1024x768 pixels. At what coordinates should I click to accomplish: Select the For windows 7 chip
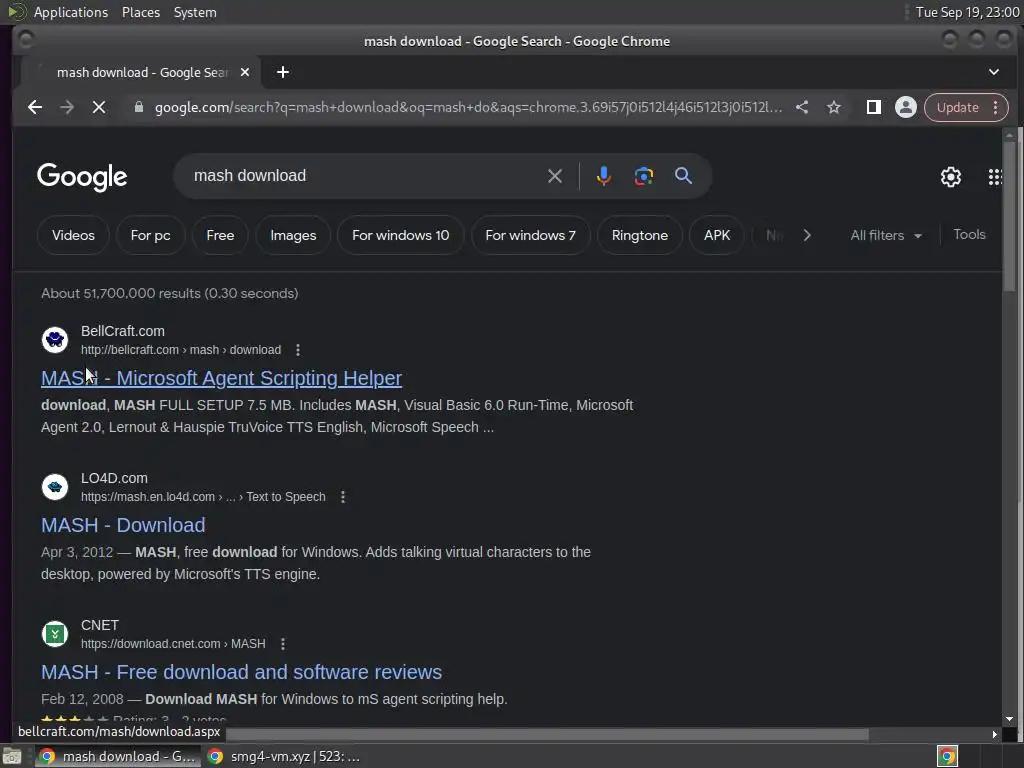coord(530,235)
